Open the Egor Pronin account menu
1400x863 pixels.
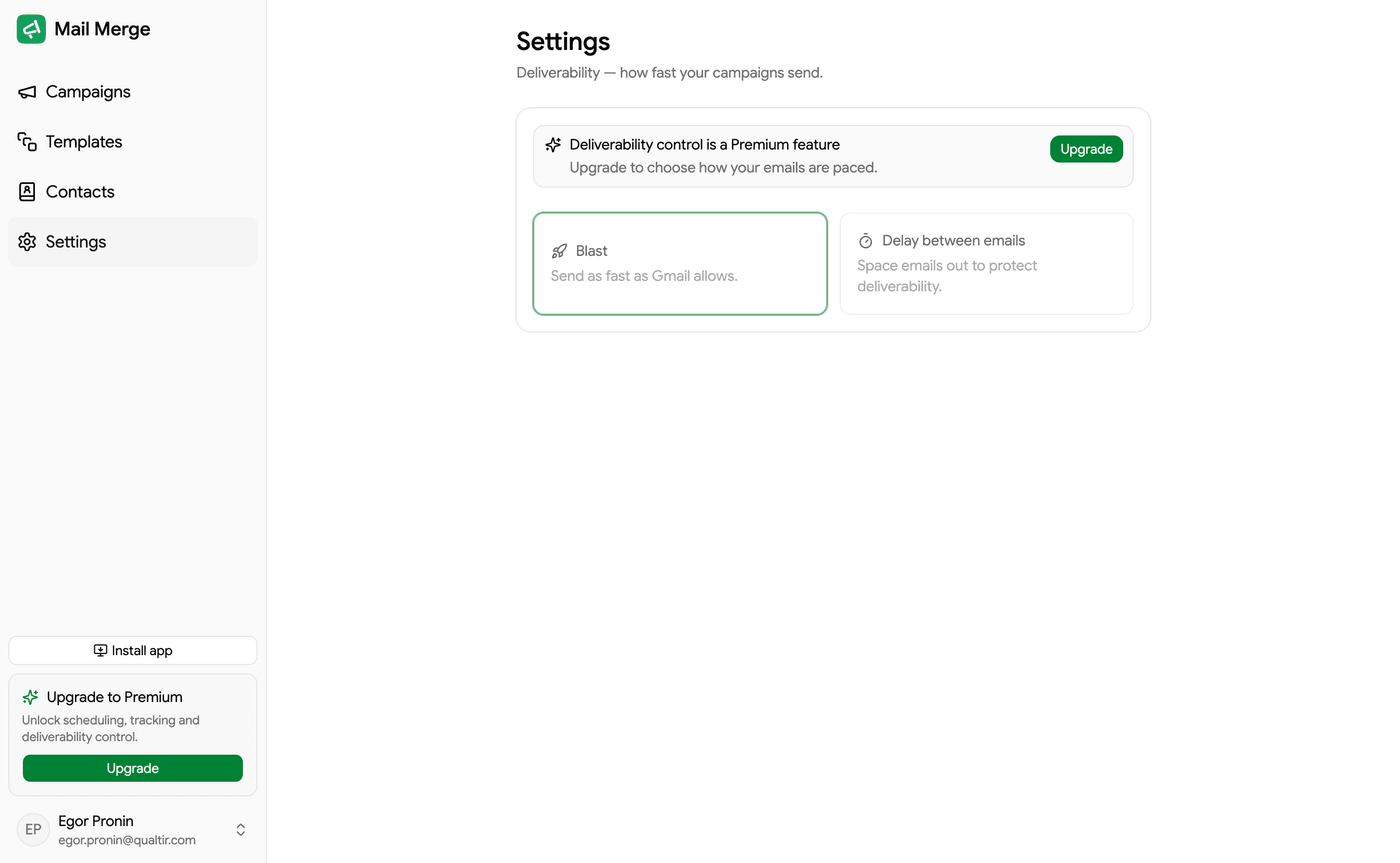pyautogui.click(x=133, y=829)
